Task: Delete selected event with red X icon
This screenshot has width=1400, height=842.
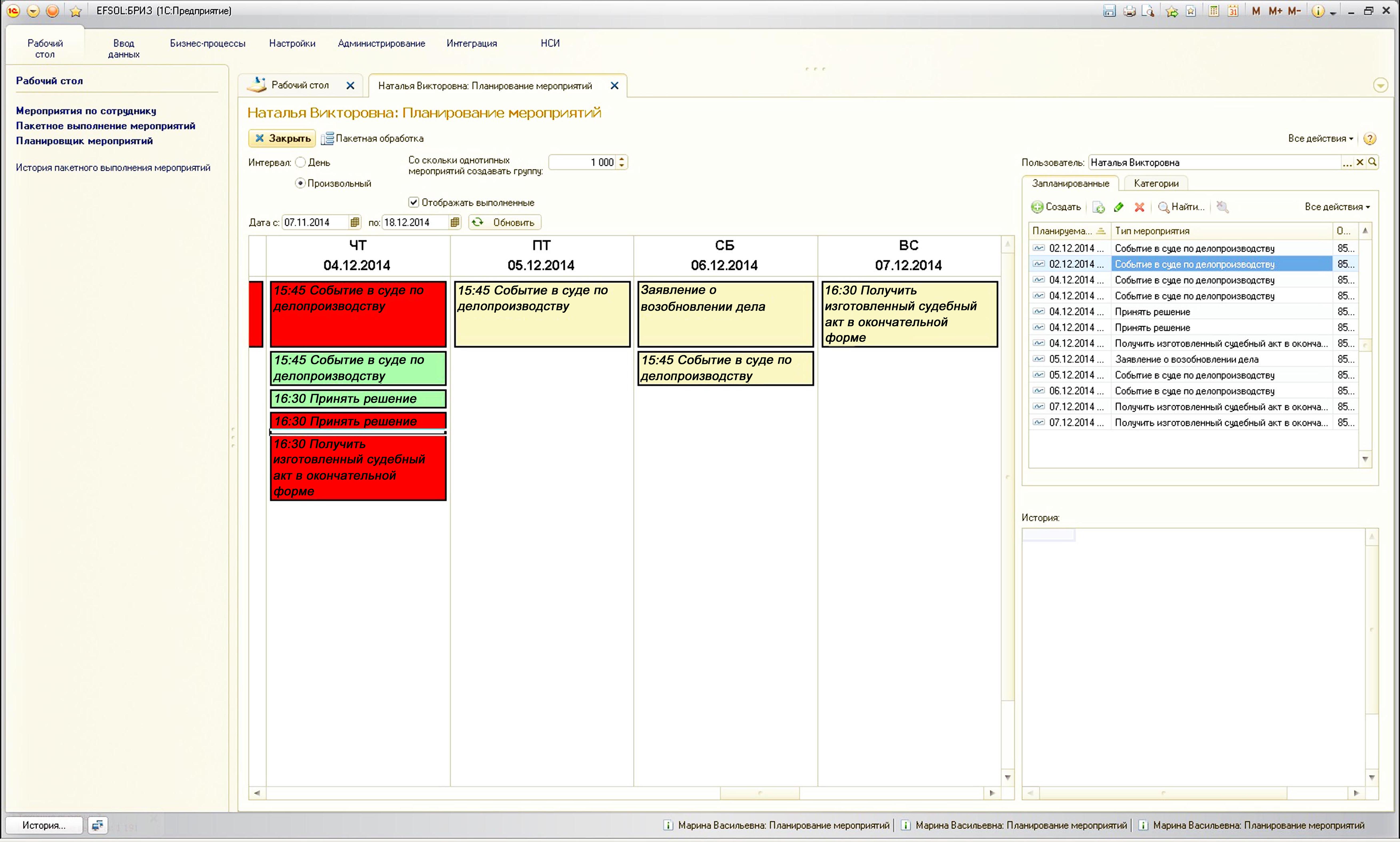Action: tap(1139, 207)
